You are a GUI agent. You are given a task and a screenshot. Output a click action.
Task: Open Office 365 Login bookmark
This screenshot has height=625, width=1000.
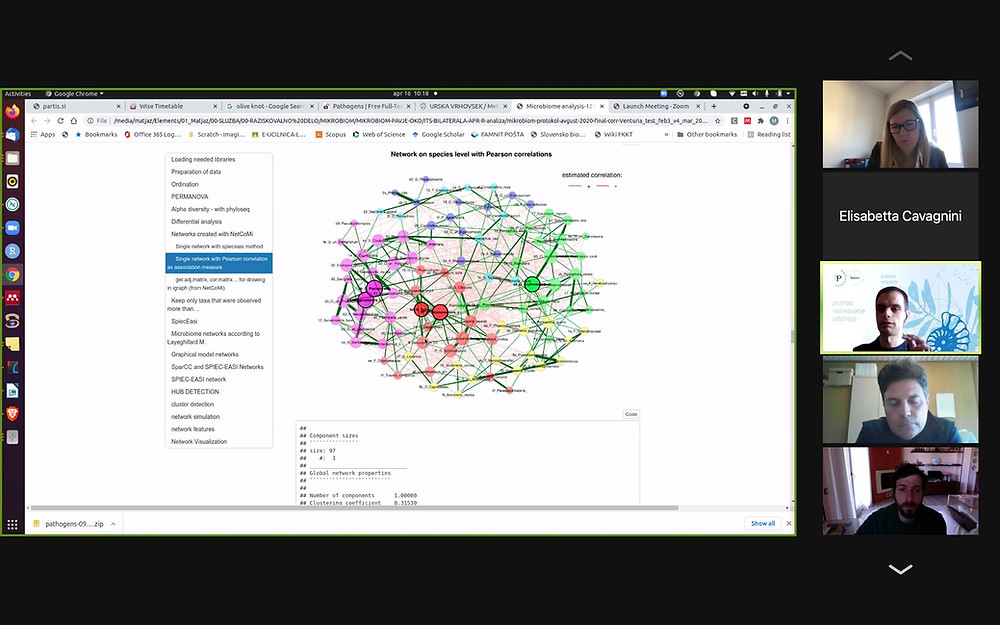pos(152,135)
